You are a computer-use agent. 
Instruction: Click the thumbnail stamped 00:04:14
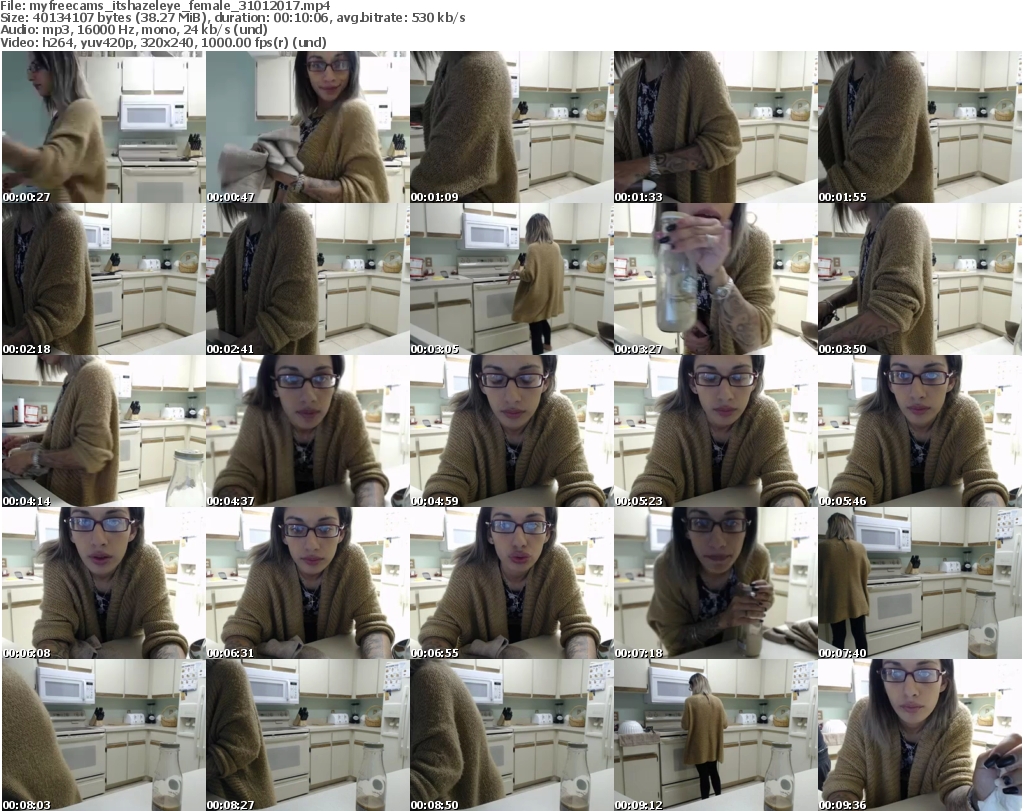[104, 432]
